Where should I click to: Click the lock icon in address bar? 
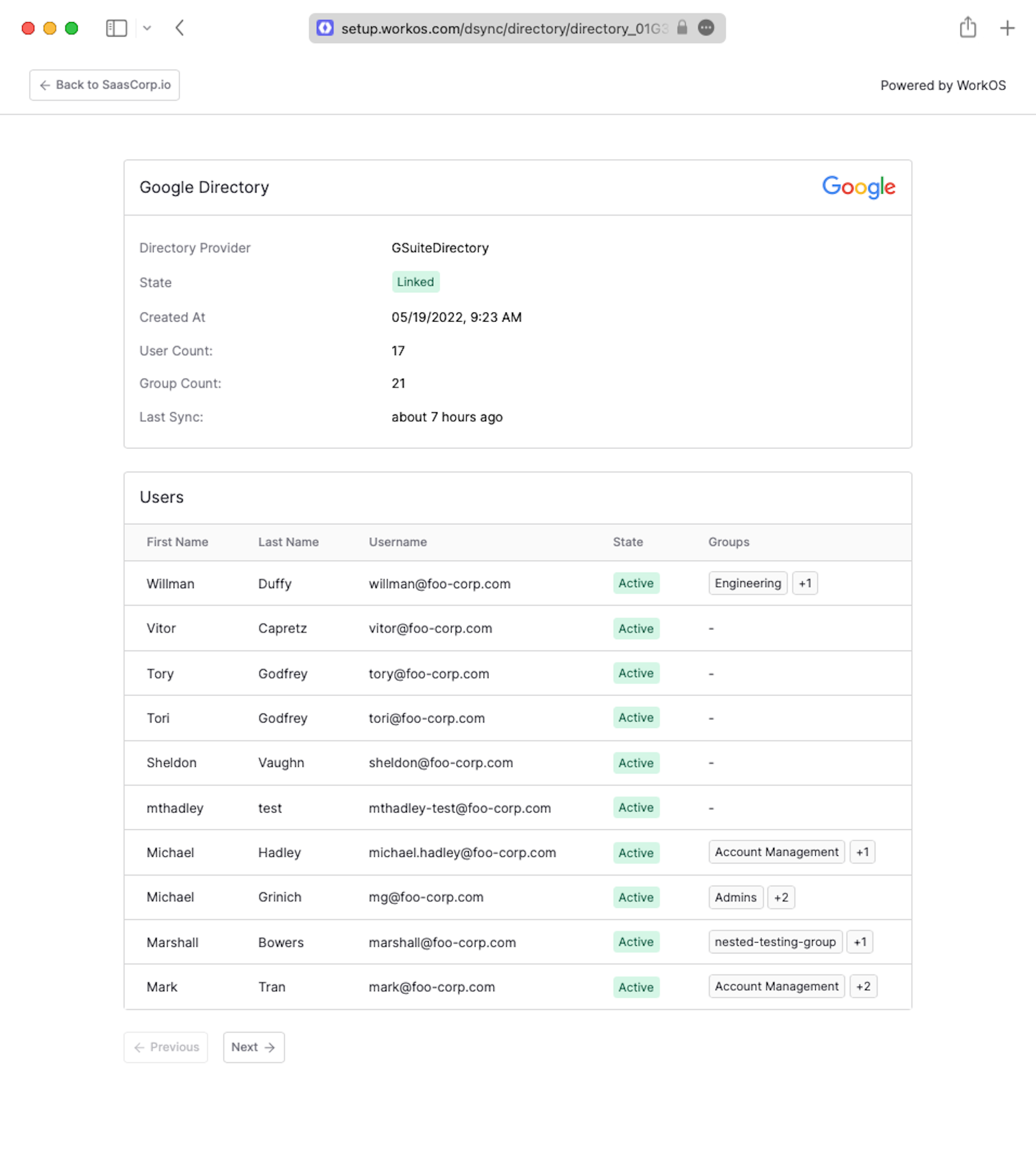pos(682,28)
